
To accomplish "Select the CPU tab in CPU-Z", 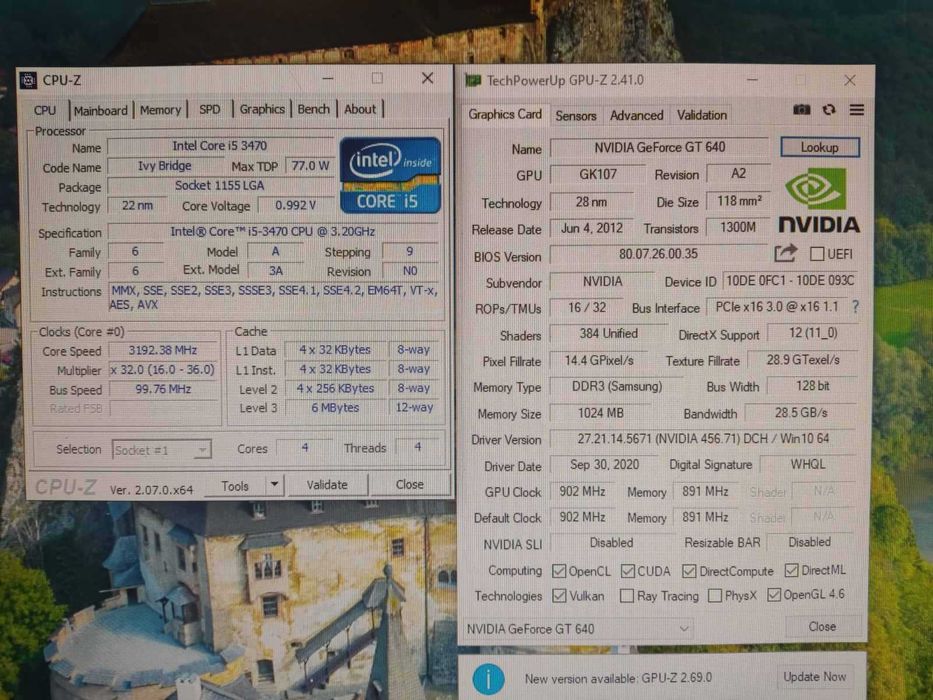I will point(45,110).
